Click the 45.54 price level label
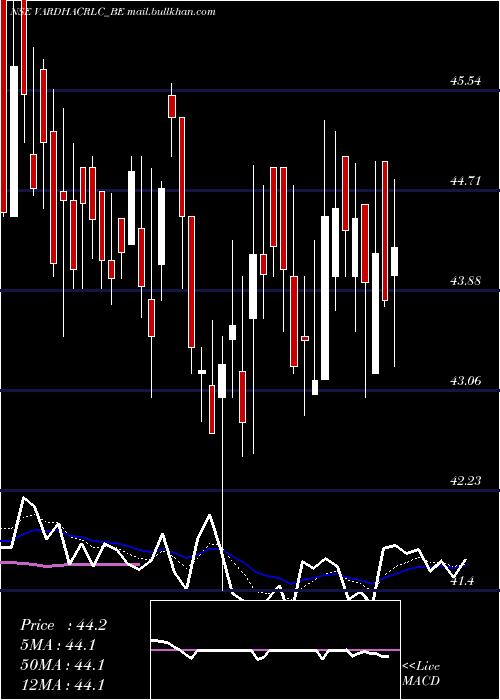 click(x=466, y=81)
